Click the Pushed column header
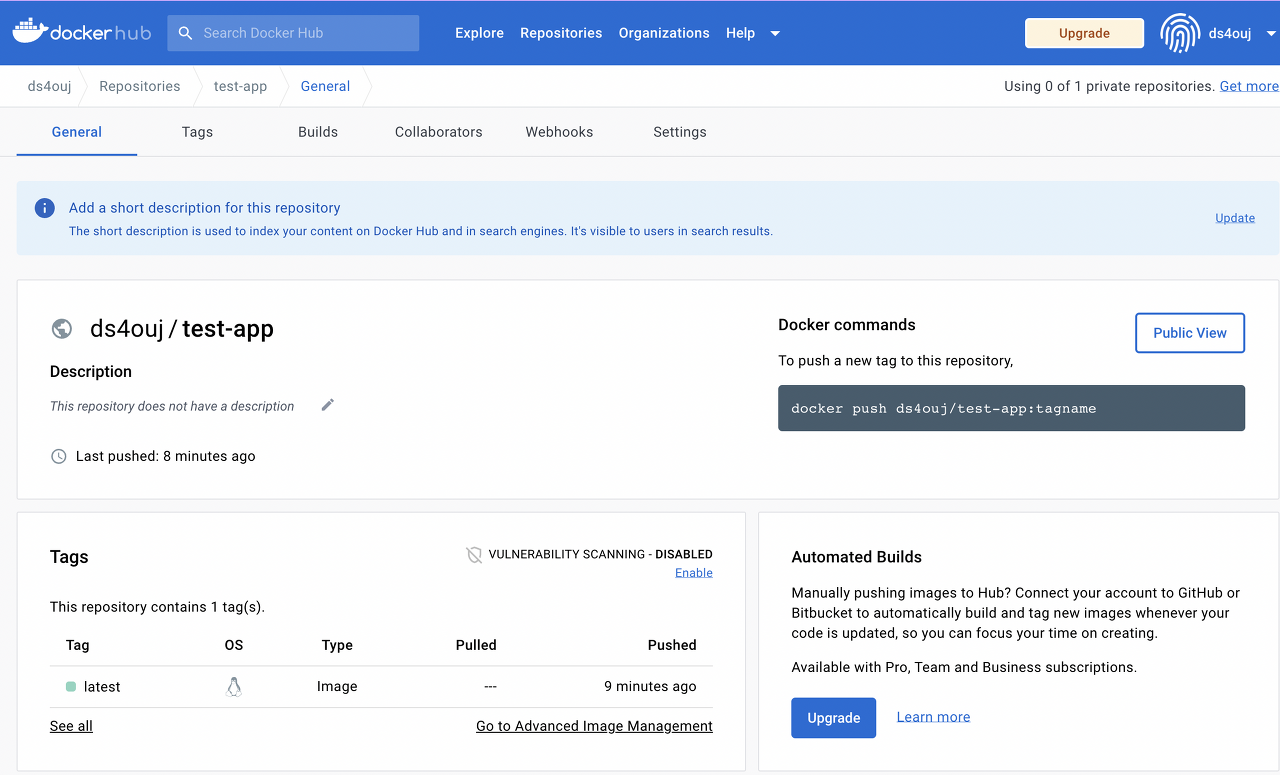Viewport: 1280px width, 775px height. pyautogui.click(x=672, y=645)
